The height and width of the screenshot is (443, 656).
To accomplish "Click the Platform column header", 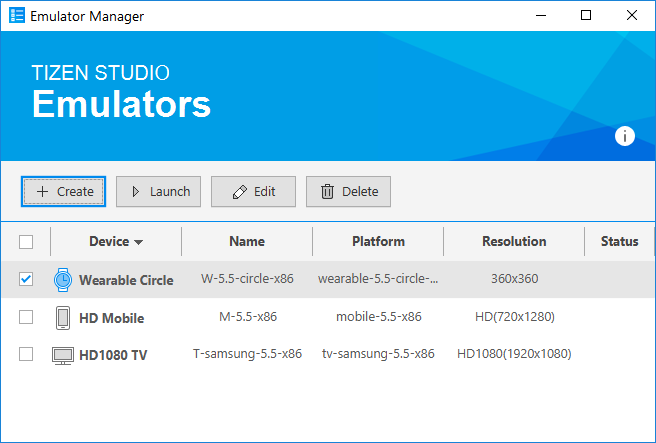I will pos(378,241).
